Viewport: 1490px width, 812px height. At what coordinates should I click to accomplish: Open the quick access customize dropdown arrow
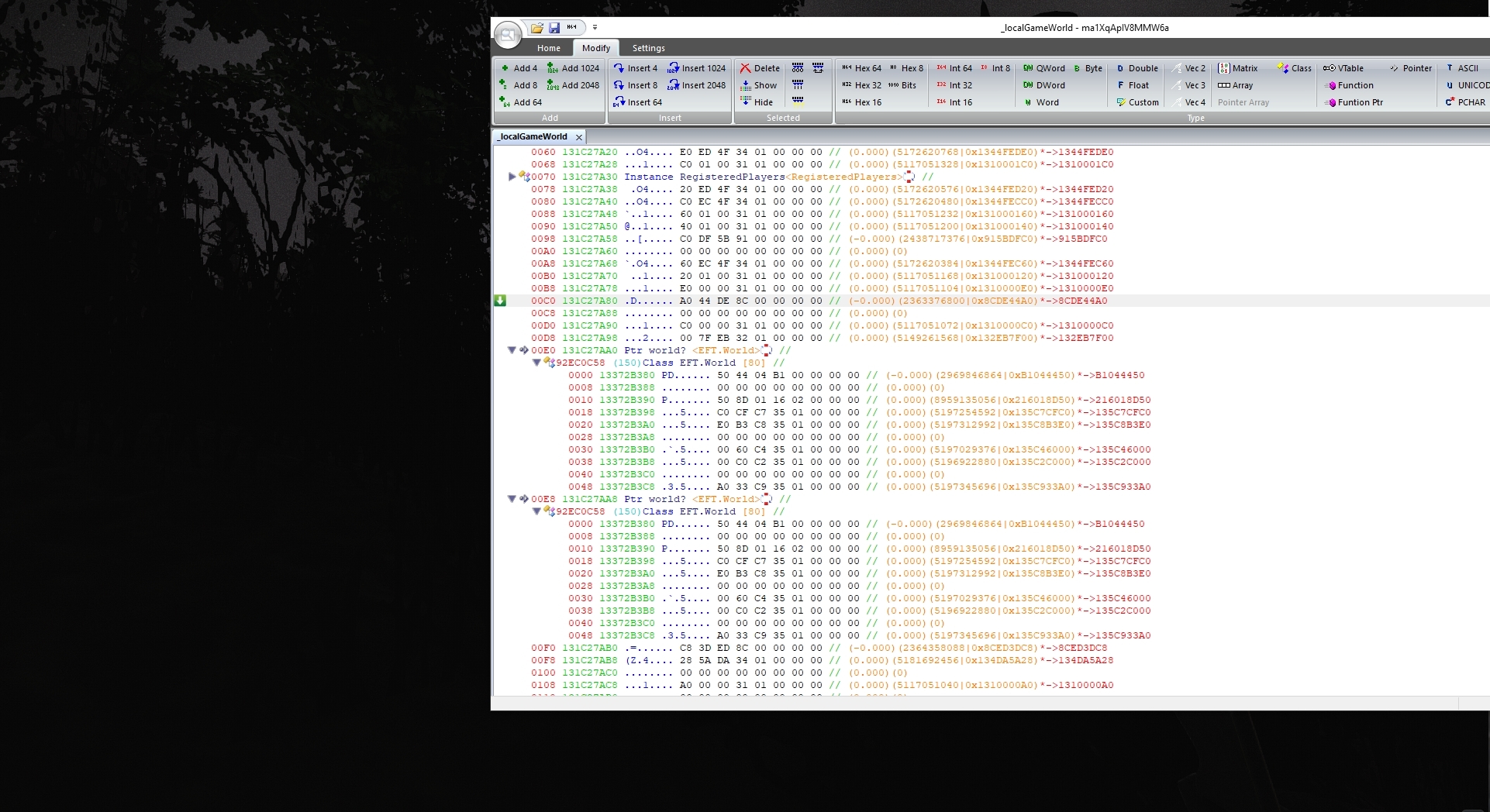click(595, 27)
